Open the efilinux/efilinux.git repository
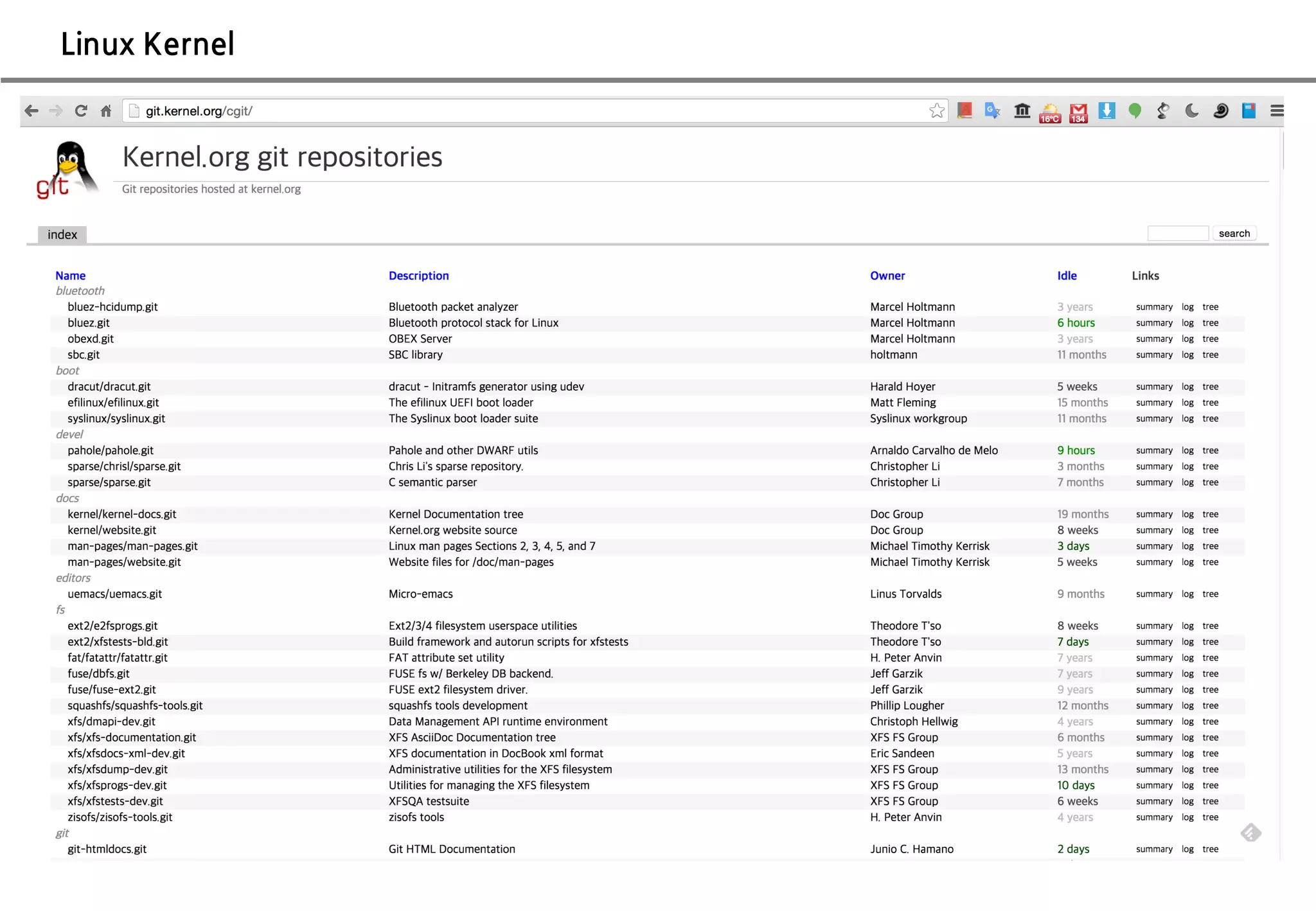Image resolution: width=1316 pixels, height=911 pixels. pyautogui.click(x=113, y=403)
